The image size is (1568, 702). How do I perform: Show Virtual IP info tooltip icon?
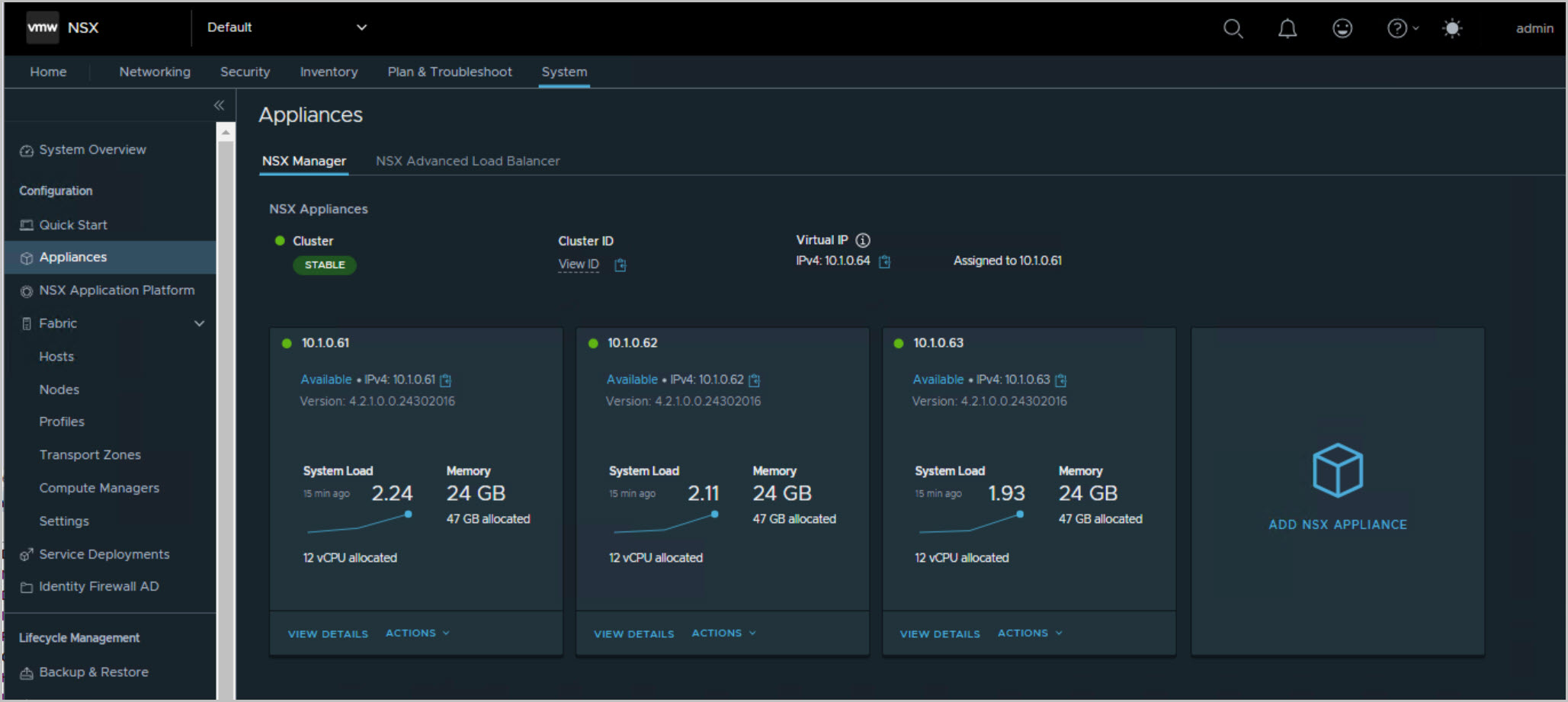tap(863, 241)
